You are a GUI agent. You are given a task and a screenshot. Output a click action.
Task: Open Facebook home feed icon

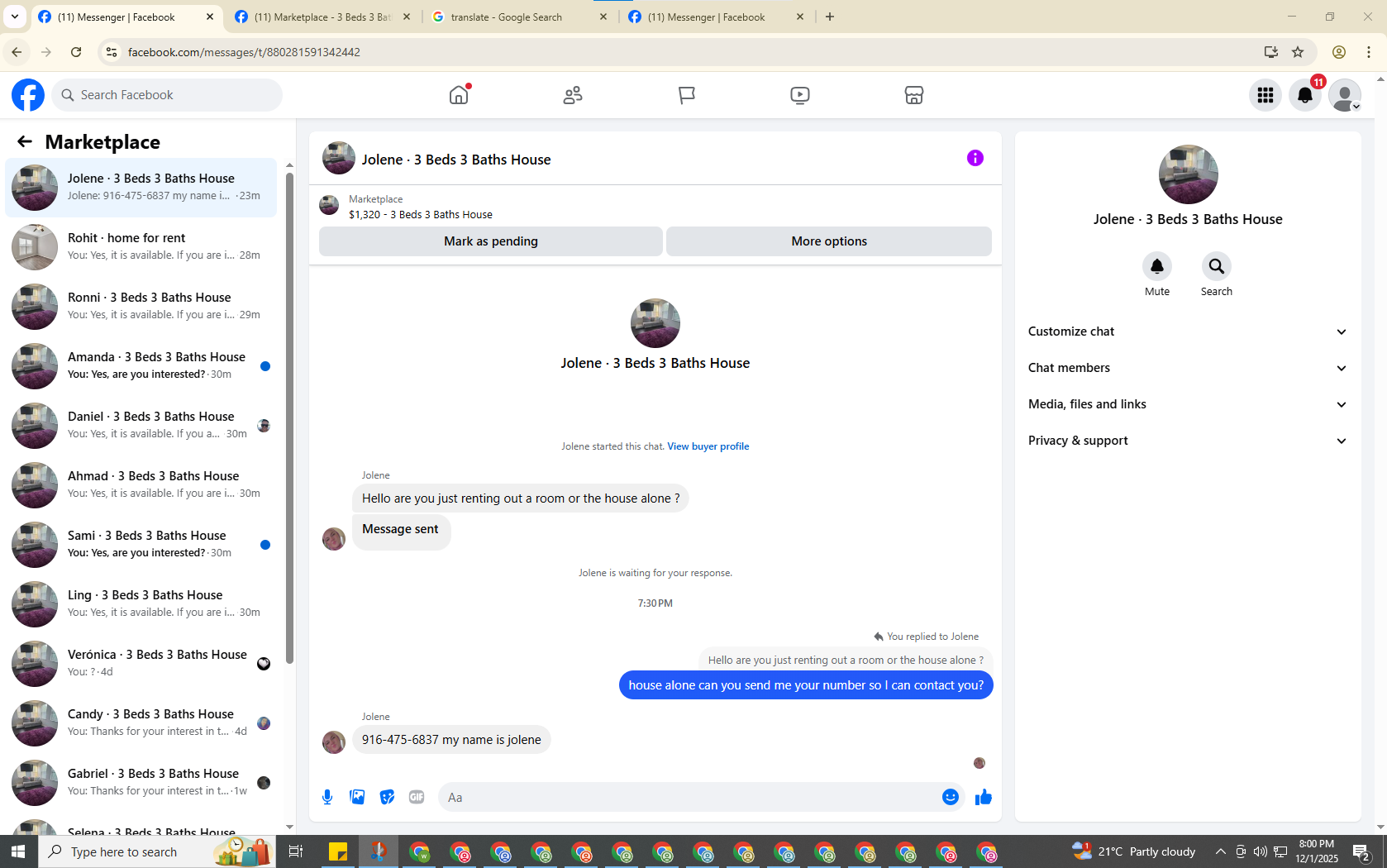tap(459, 95)
